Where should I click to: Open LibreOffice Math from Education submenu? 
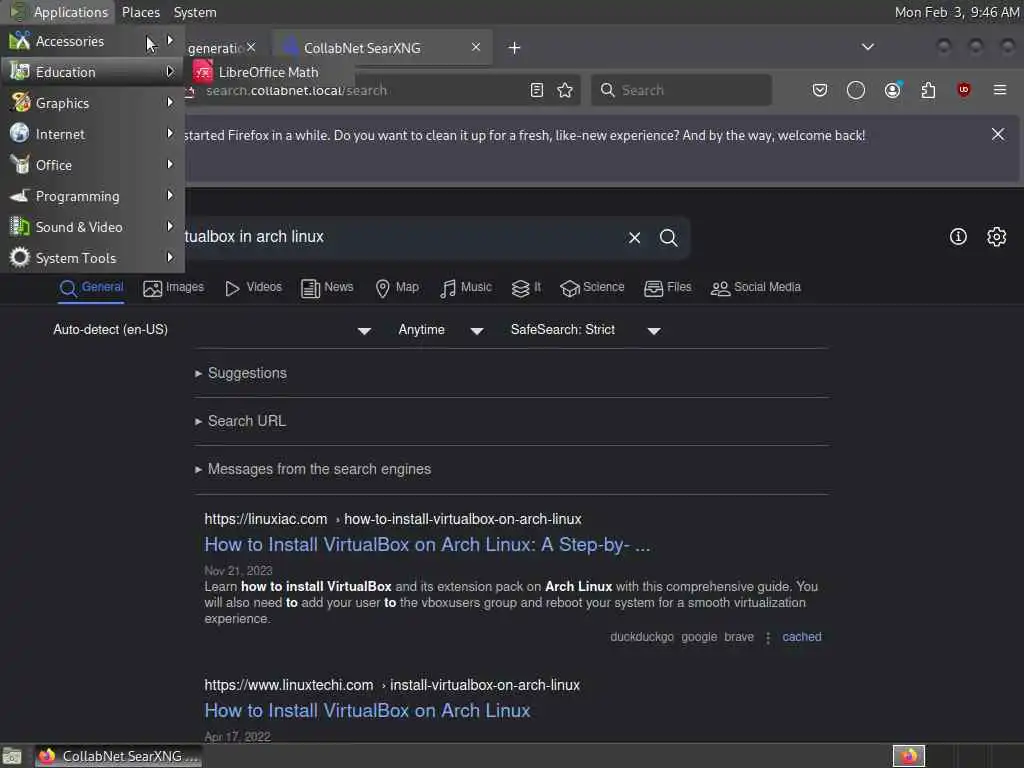[x=269, y=72]
